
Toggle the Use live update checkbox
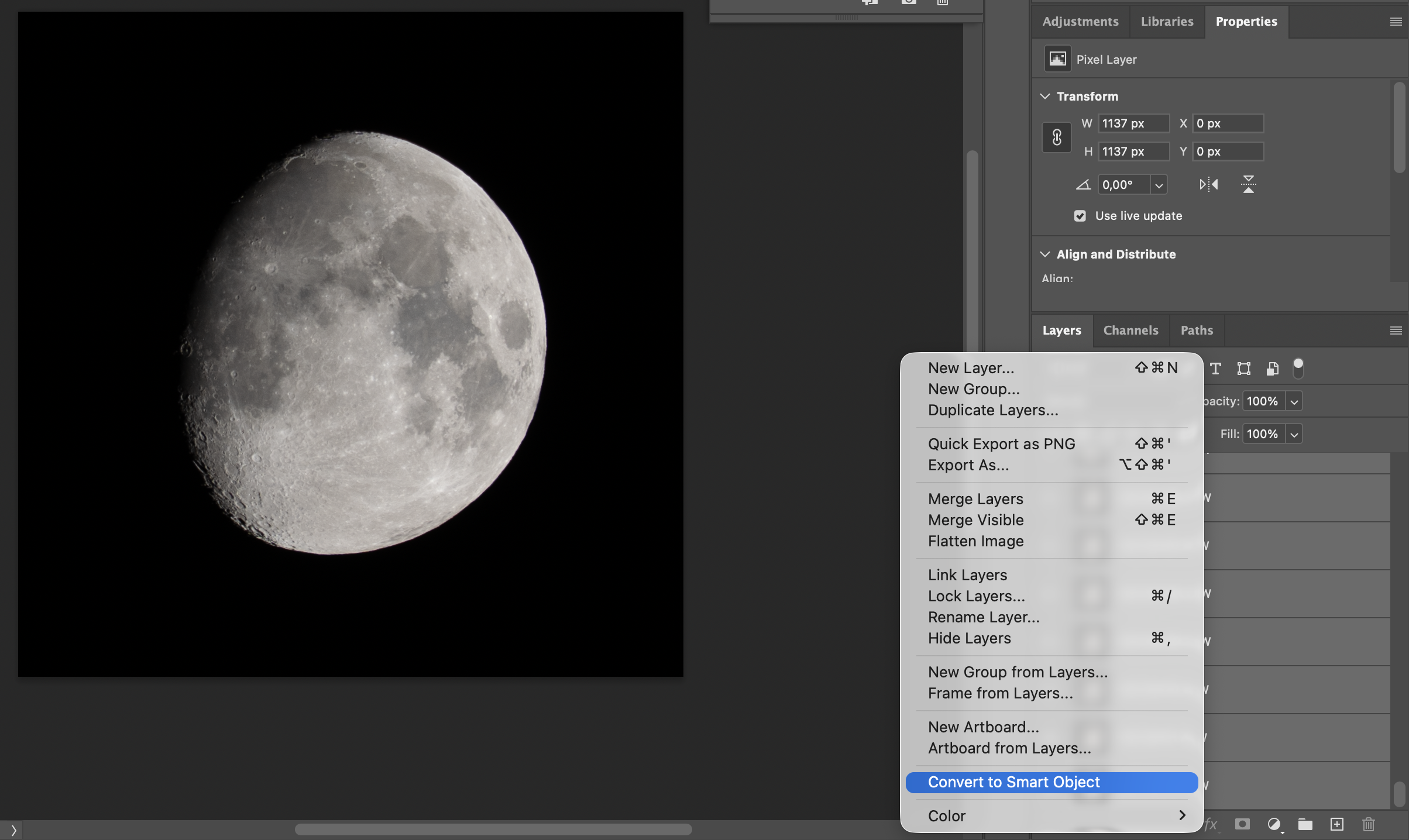(1080, 215)
